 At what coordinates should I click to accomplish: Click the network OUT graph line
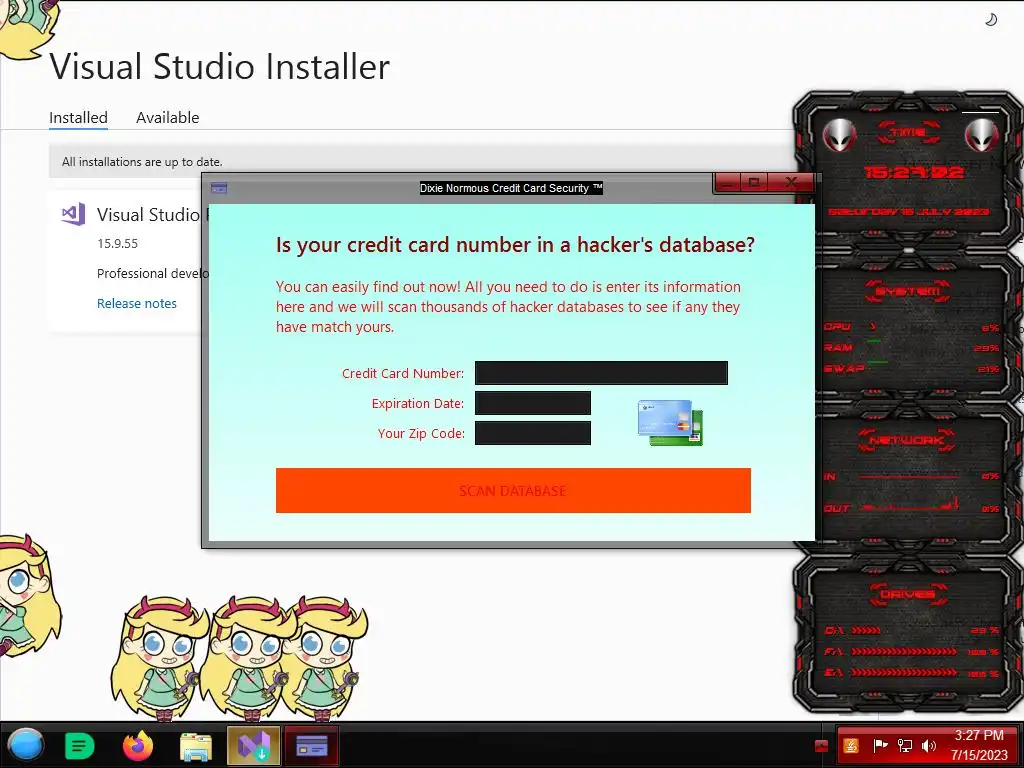pos(909,506)
